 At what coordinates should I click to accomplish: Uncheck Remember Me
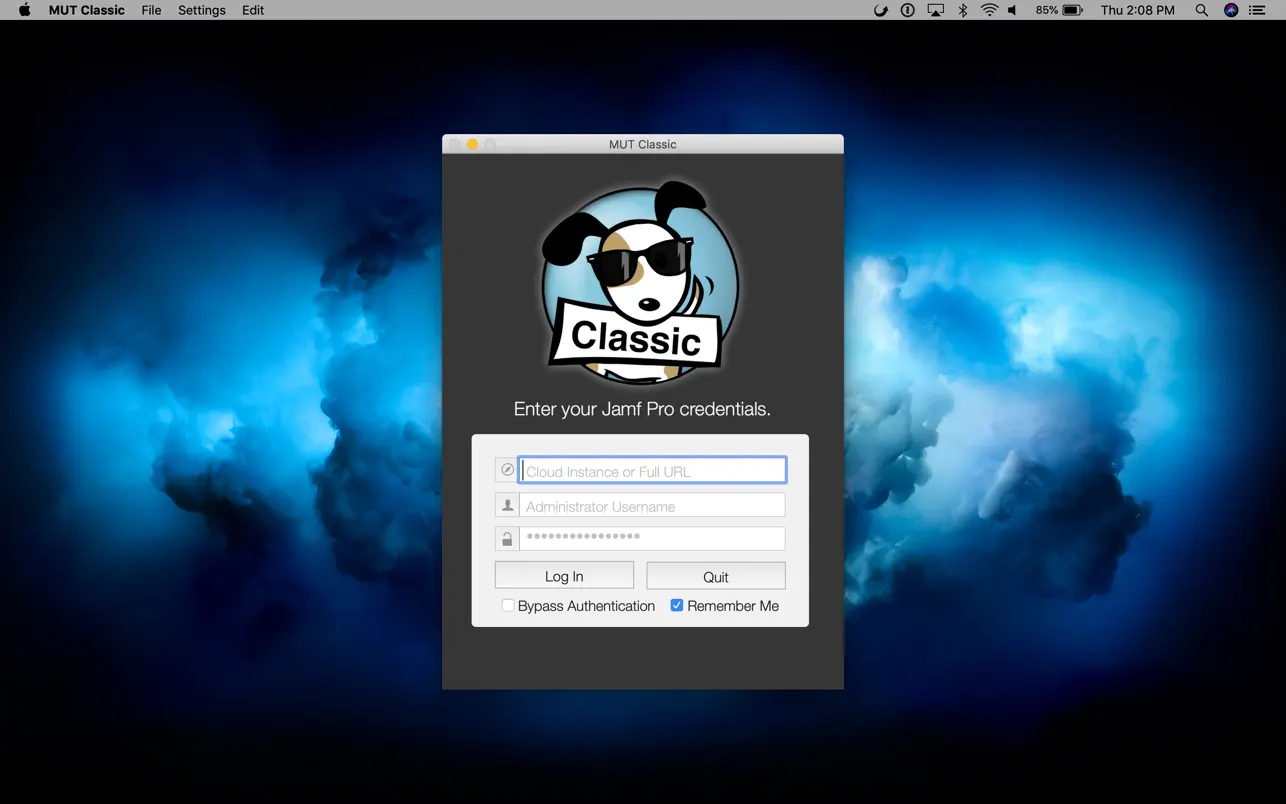tap(677, 605)
